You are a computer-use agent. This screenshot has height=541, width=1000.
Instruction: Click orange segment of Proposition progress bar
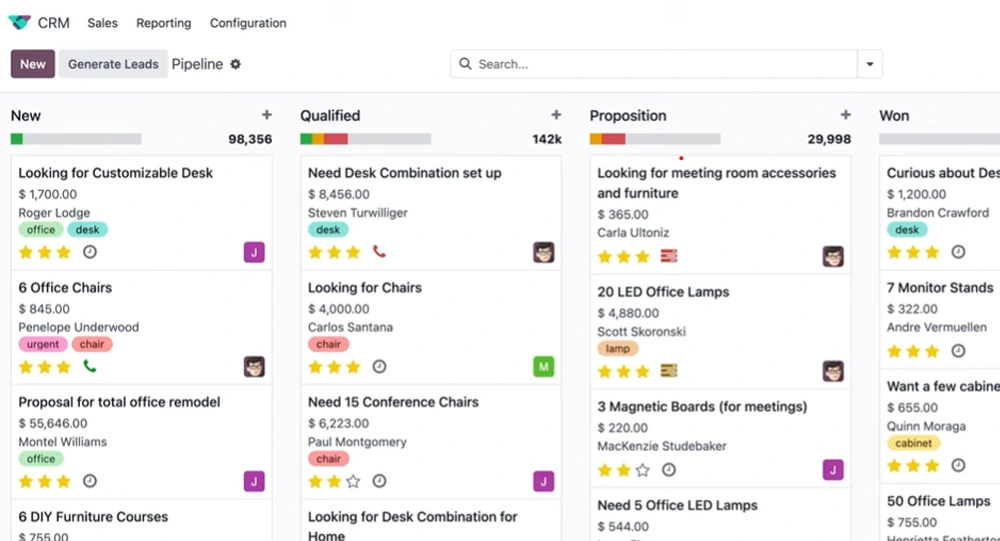click(x=596, y=138)
